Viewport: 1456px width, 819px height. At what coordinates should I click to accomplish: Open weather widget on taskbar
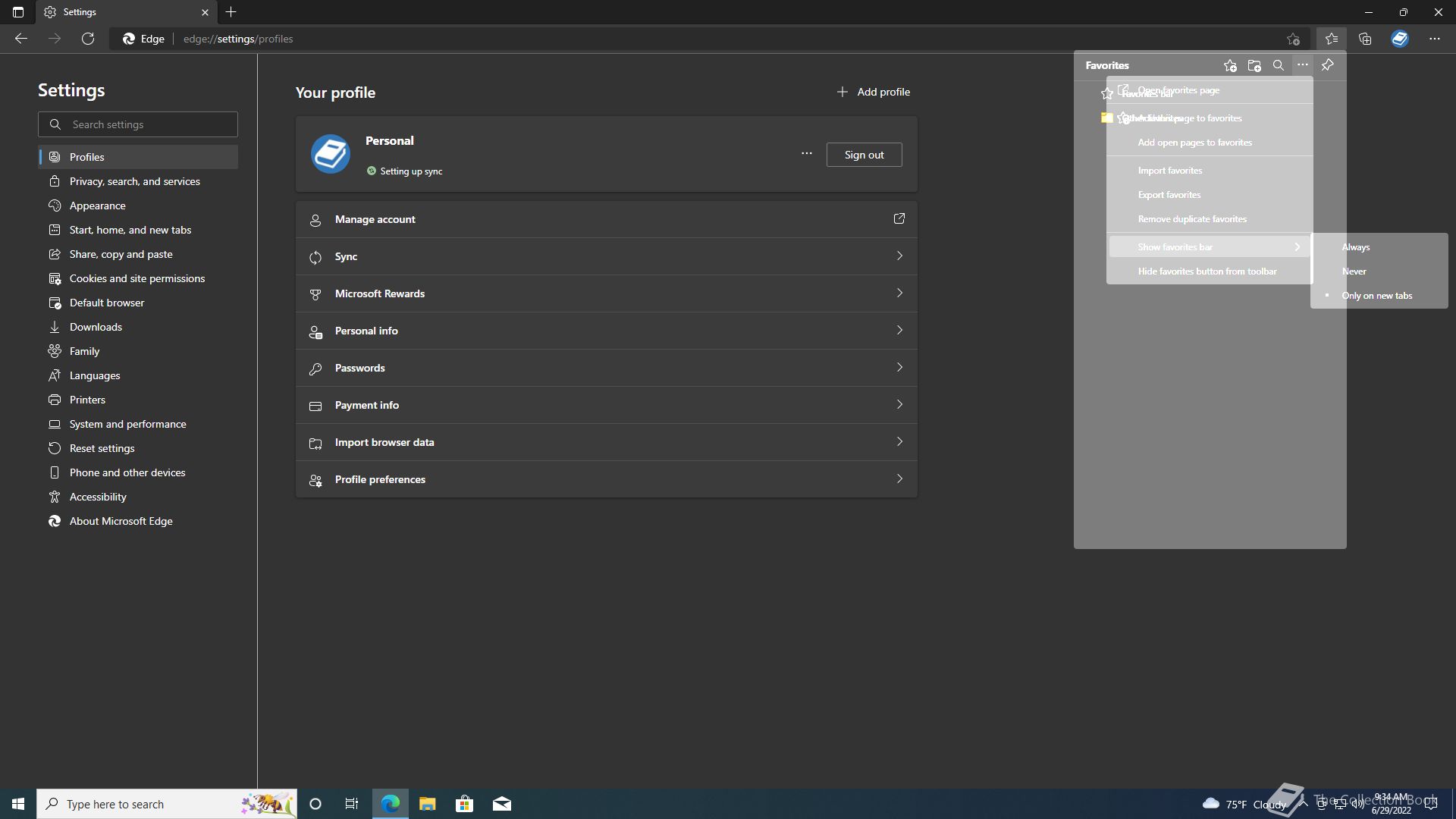click(x=1244, y=804)
